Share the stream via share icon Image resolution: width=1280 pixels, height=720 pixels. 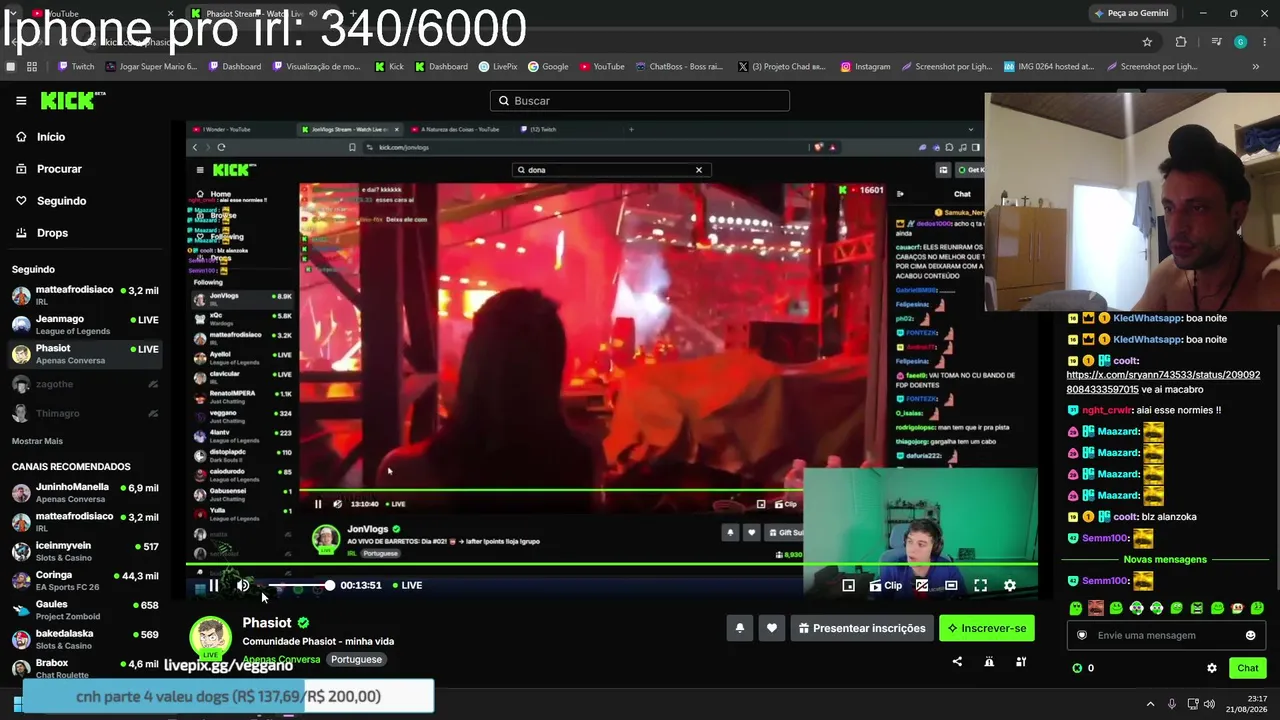957,661
